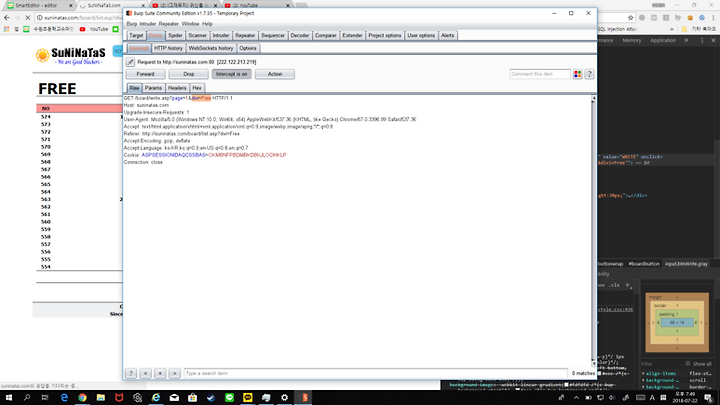
Task: Close the DevTools panel
Action: (713, 40)
